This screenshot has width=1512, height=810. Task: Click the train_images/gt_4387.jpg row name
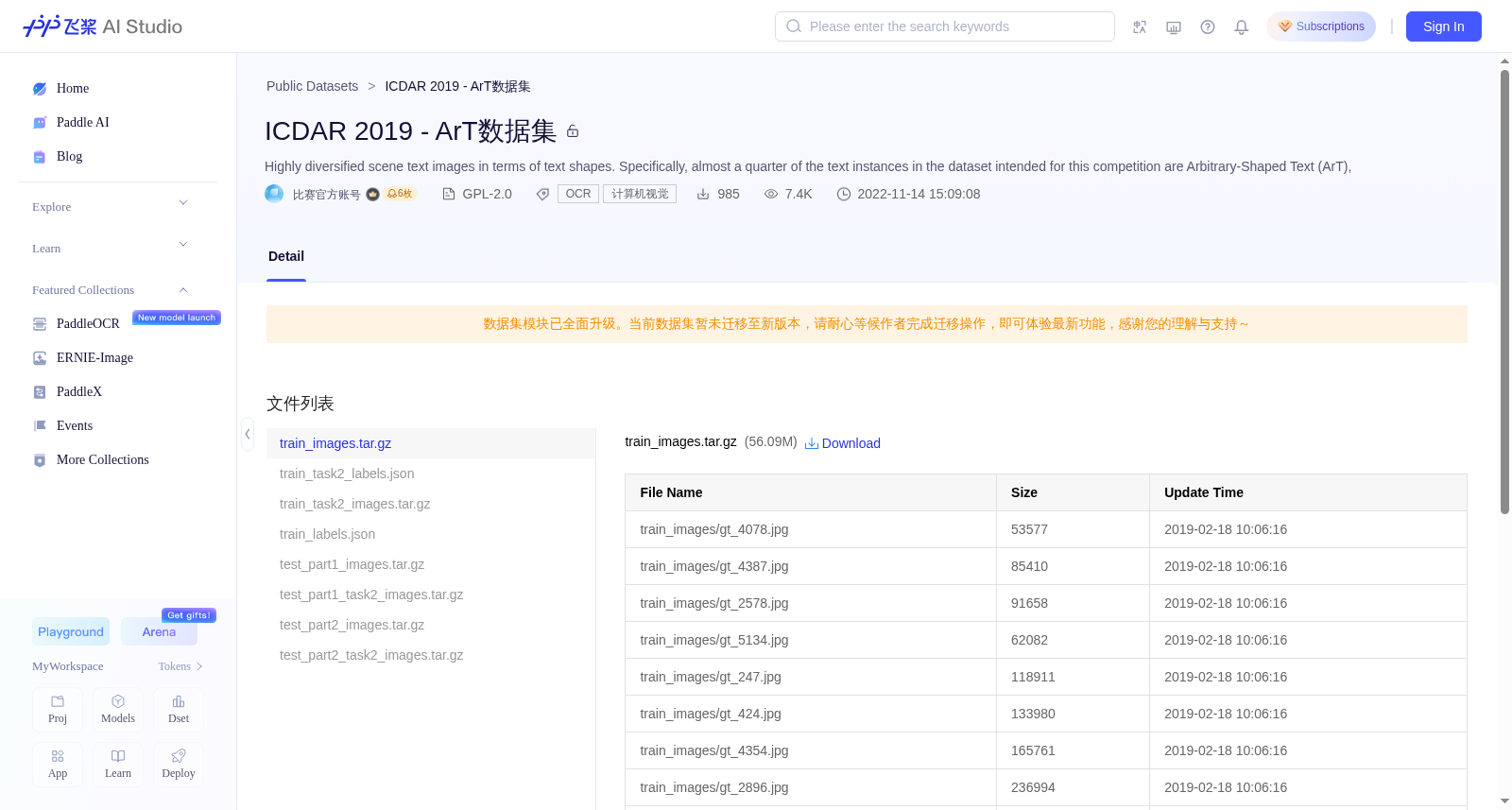(x=714, y=566)
